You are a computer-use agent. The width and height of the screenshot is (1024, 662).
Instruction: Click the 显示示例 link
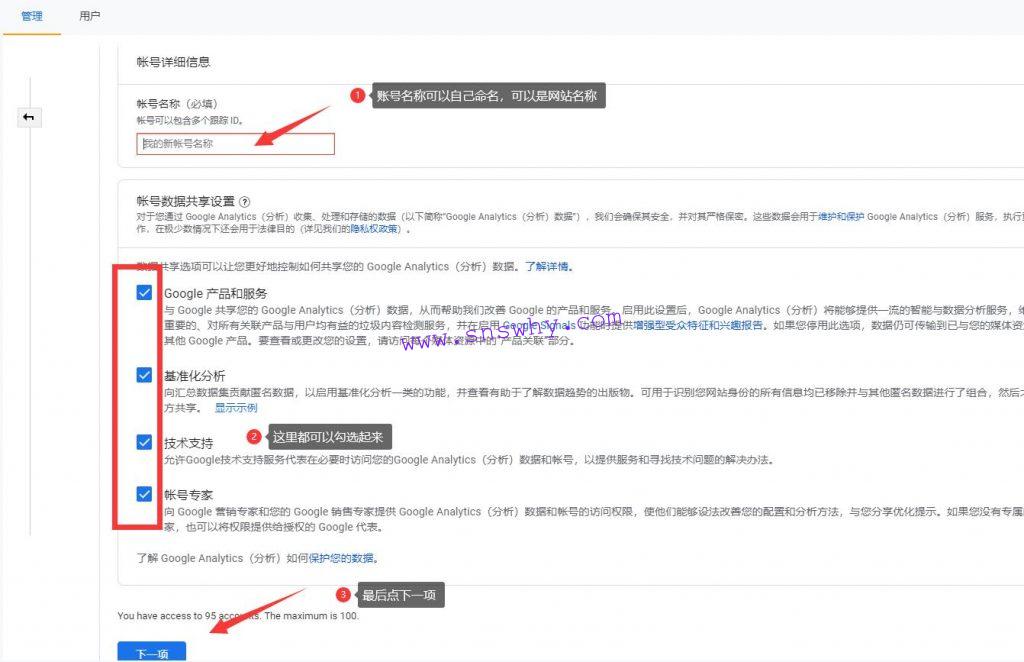pyautogui.click(x=236, y=408)
